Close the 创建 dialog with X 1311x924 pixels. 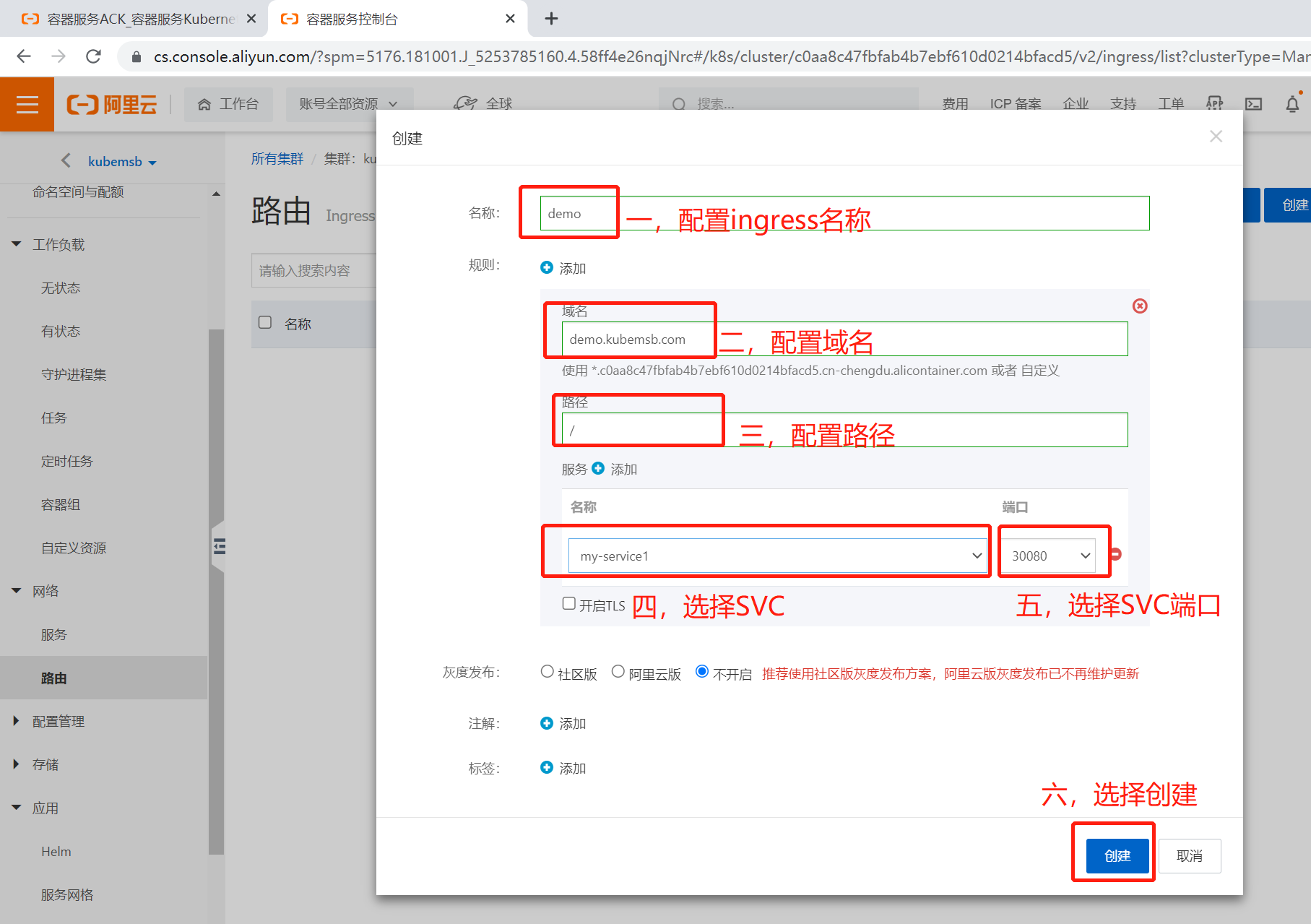pyautogui.click(x=1216, y=137)
